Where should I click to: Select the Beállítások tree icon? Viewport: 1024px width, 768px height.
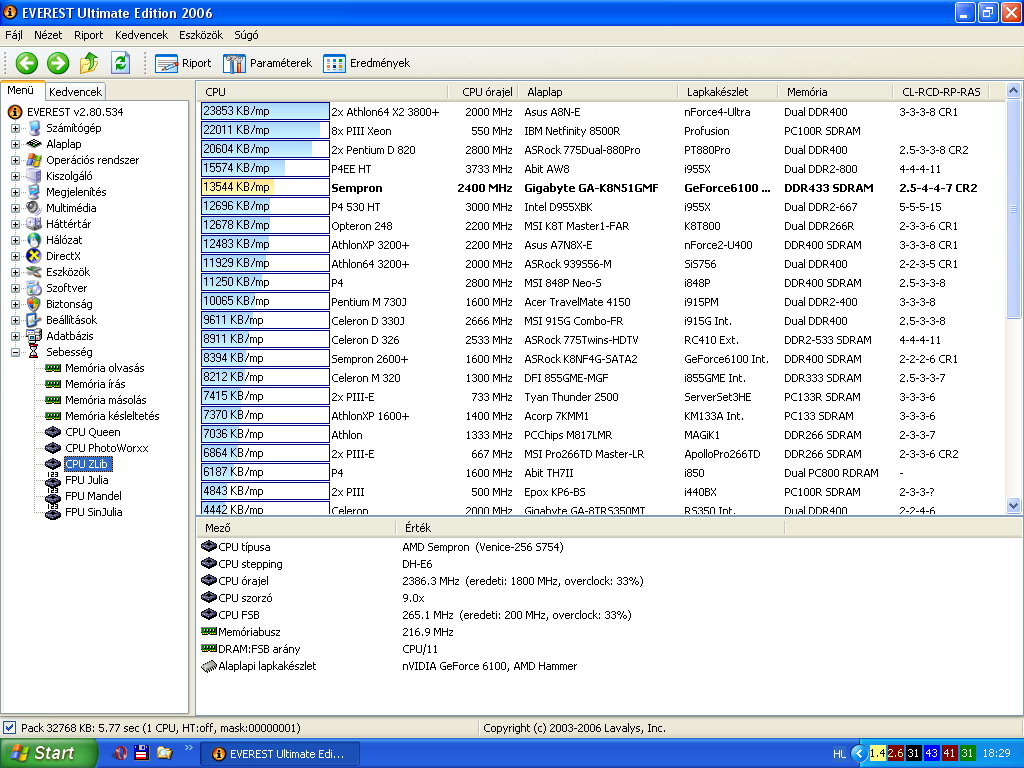coord(33,320)
